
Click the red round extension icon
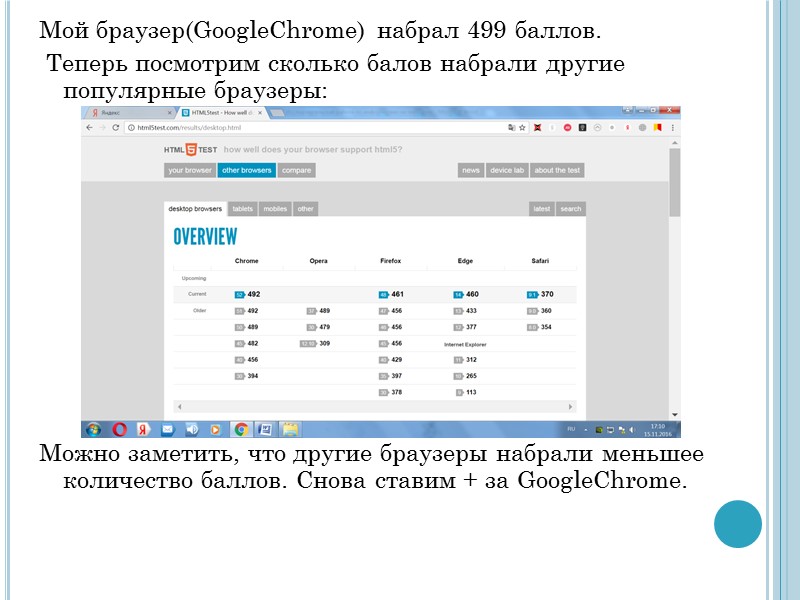coord(567,128)
